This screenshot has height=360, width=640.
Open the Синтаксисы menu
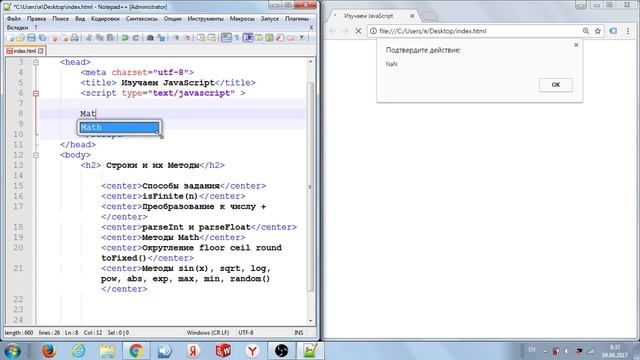coord(142,19)
